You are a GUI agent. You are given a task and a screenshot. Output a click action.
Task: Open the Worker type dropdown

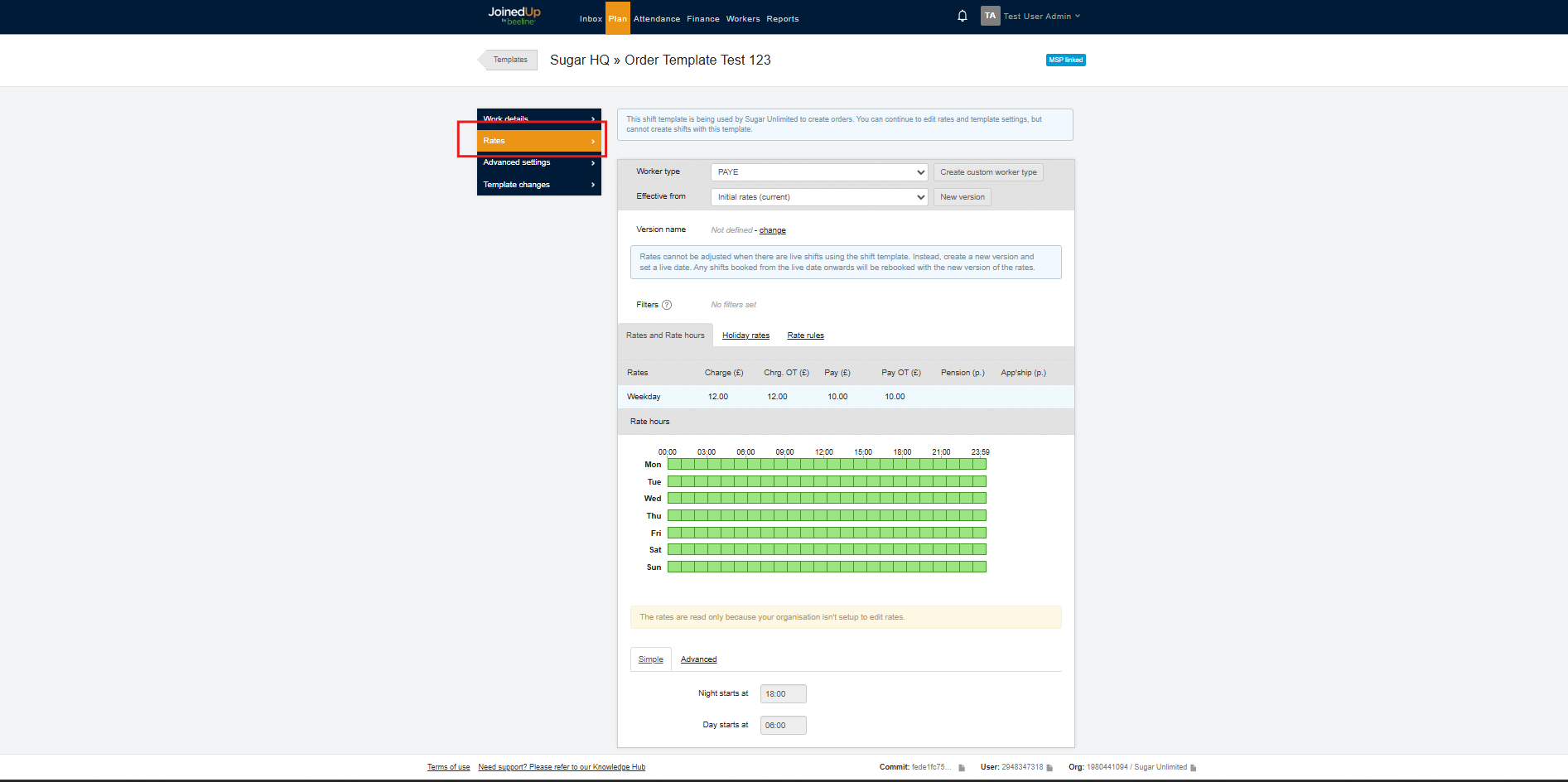click(818, 172)
